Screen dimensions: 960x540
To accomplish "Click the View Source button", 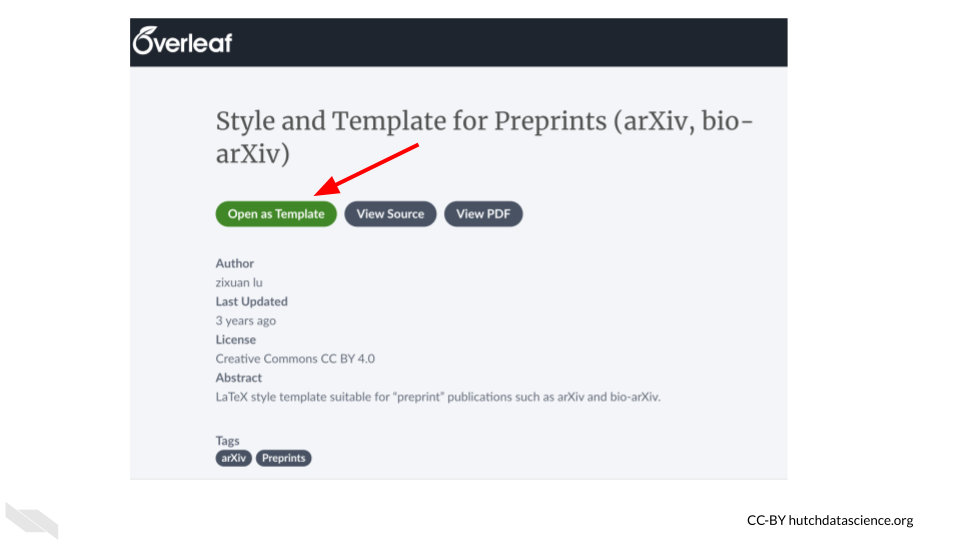I will (x=390, y=214).
